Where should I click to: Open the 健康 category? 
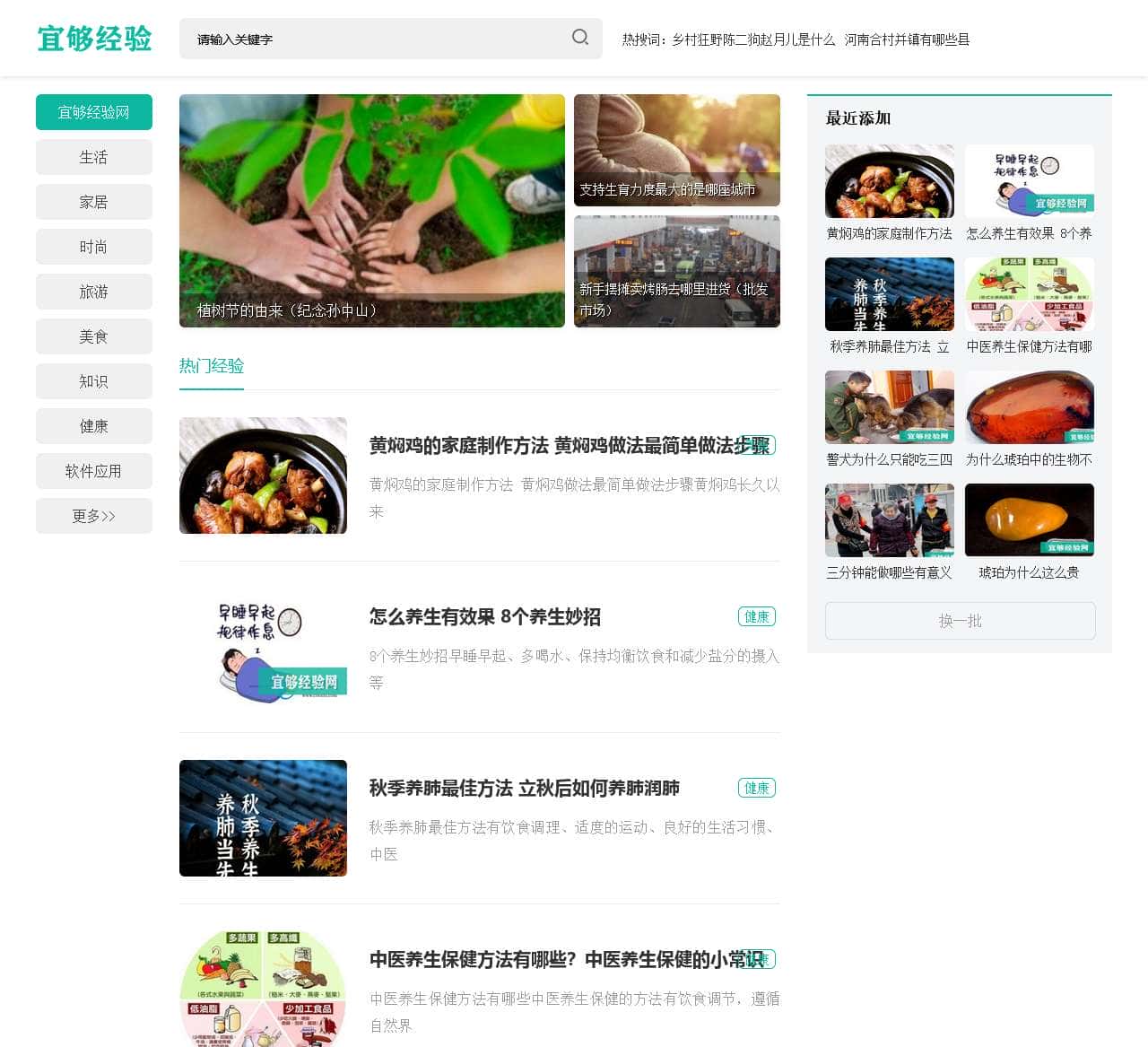pyautogui.click(x=94, y=426)
